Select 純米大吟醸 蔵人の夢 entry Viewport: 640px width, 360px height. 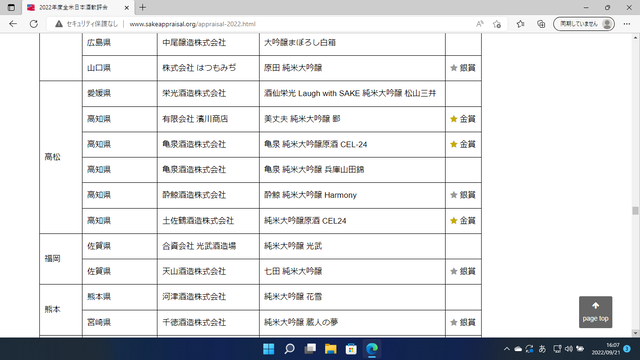coord(301,322)
